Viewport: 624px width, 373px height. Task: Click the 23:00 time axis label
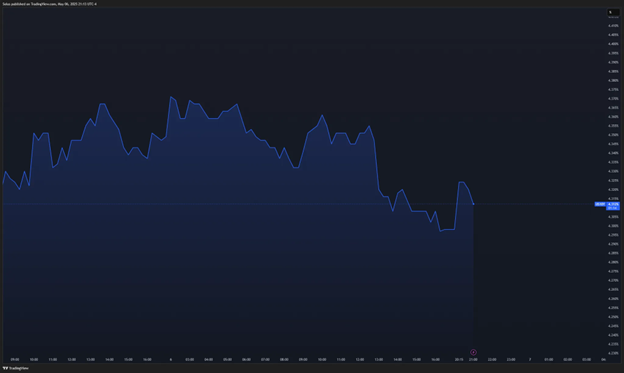pos(511,359)
